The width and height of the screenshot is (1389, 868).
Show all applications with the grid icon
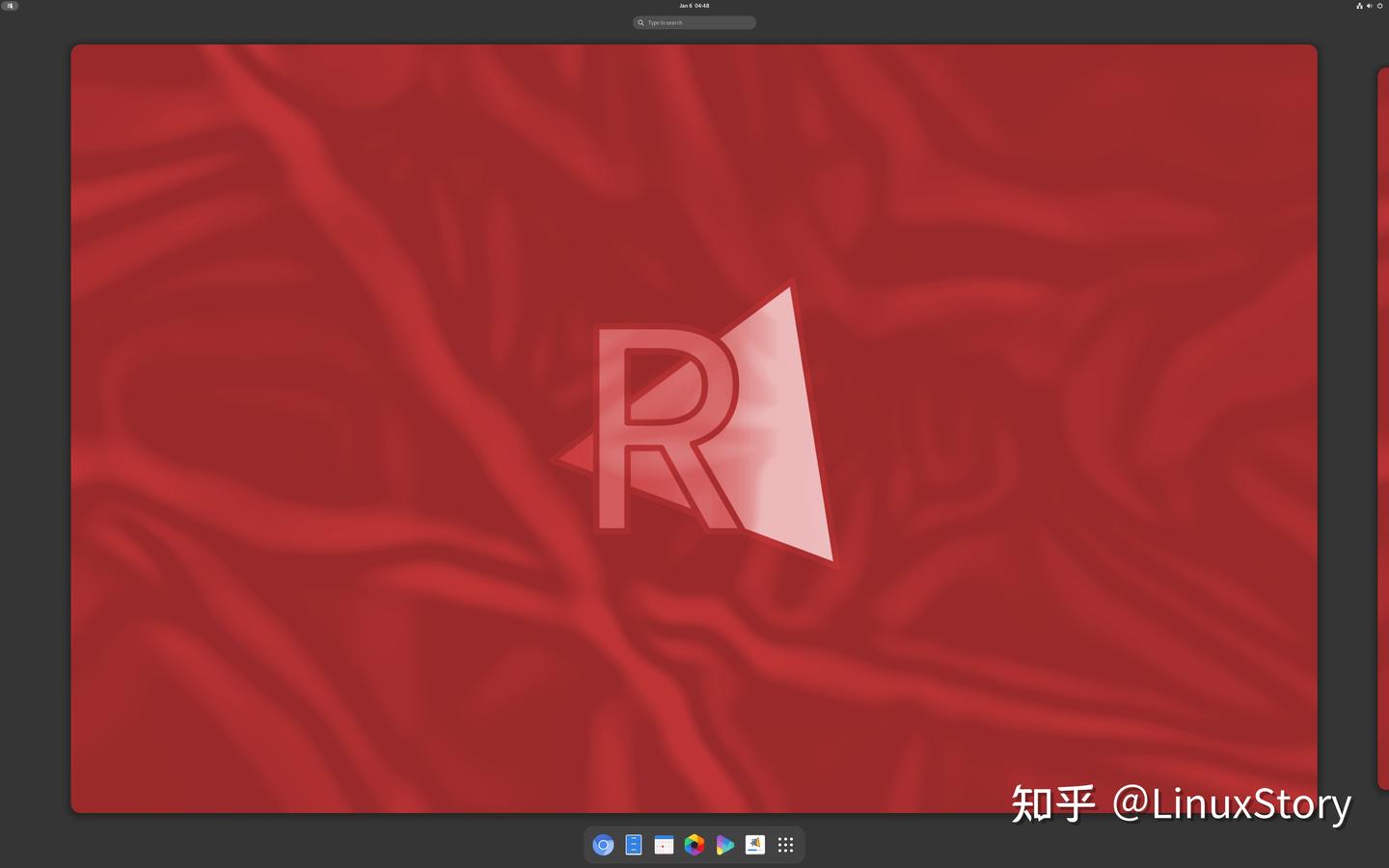785,845
